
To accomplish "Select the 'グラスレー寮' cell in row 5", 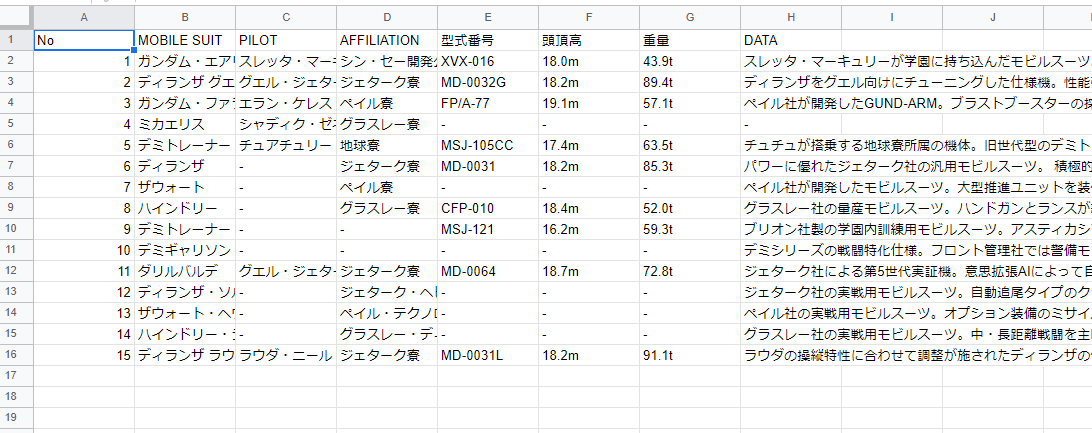I will (387, 124).
